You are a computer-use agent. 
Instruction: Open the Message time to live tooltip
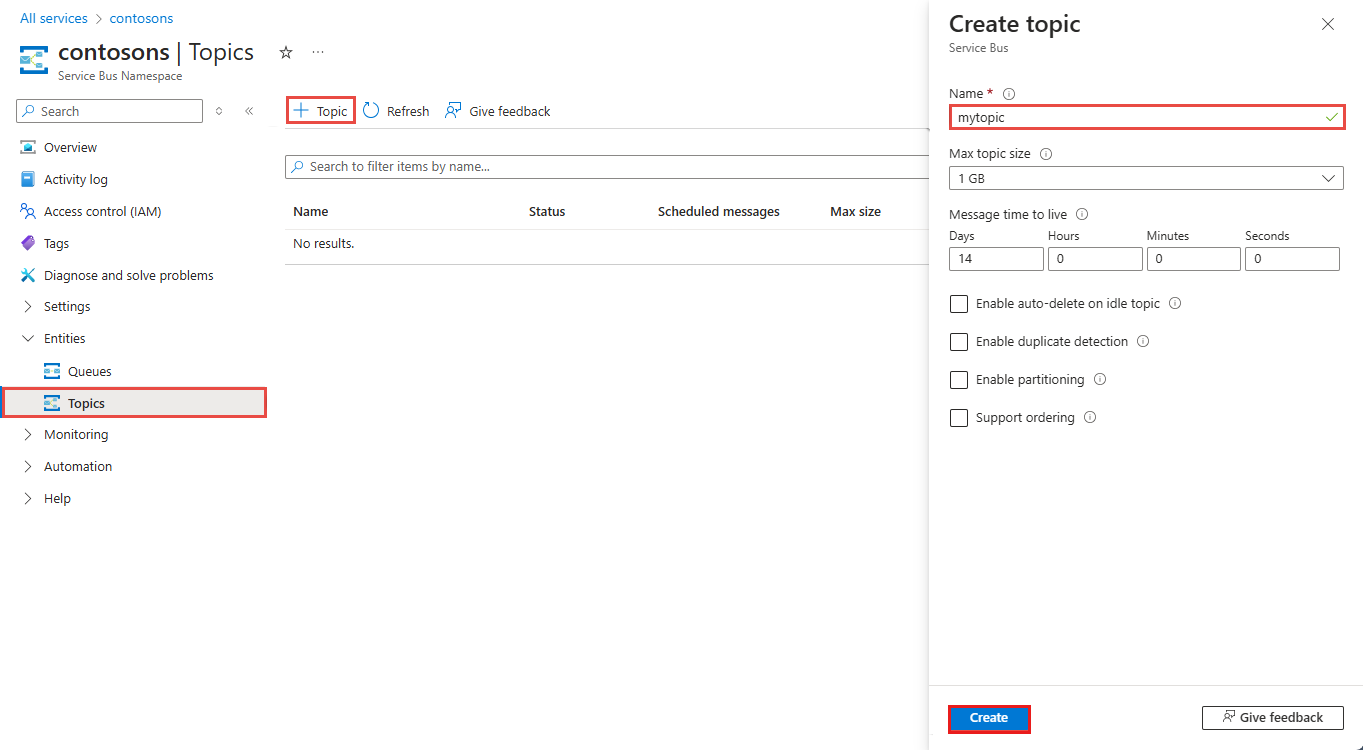click(1082, 214)
